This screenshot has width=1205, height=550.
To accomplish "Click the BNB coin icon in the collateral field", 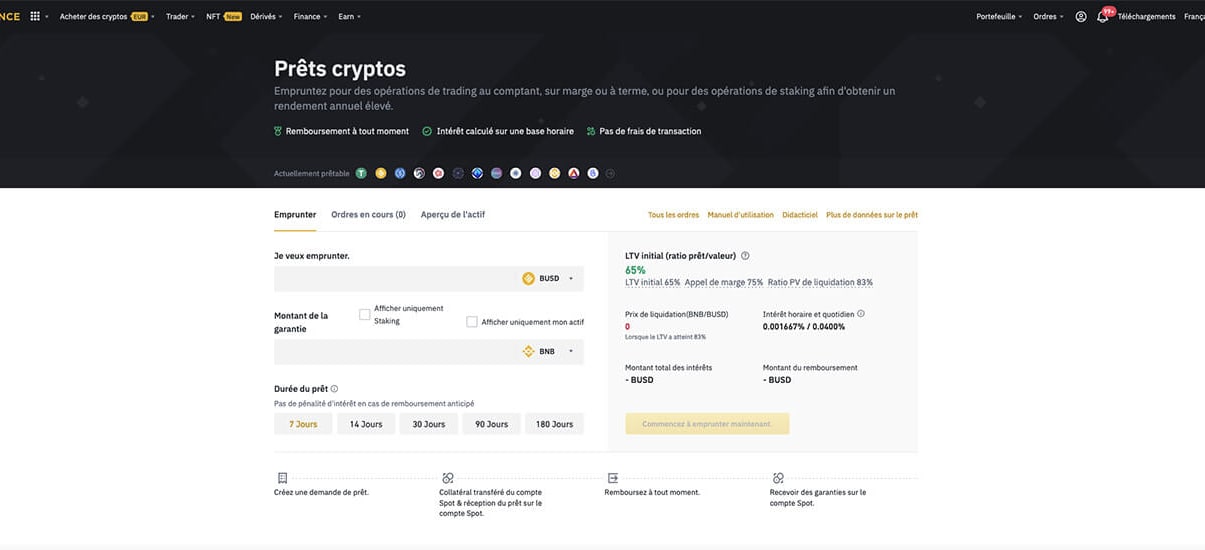I will pos(528,351).
